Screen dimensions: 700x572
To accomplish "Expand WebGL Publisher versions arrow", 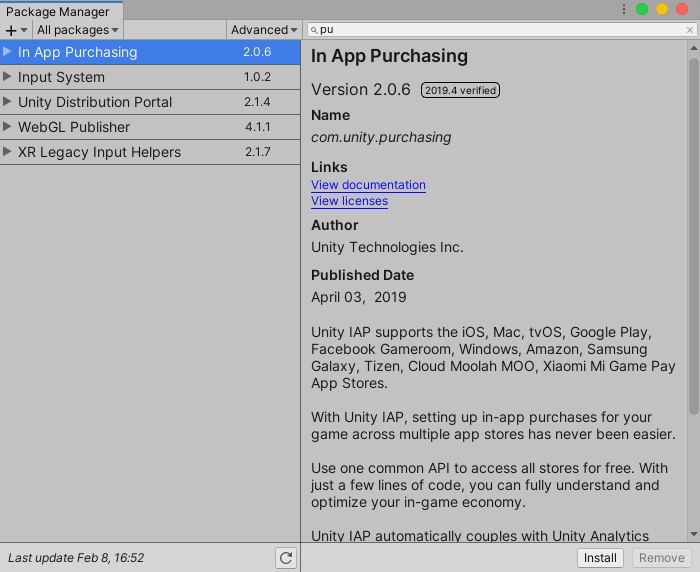I will click(7, 126).
